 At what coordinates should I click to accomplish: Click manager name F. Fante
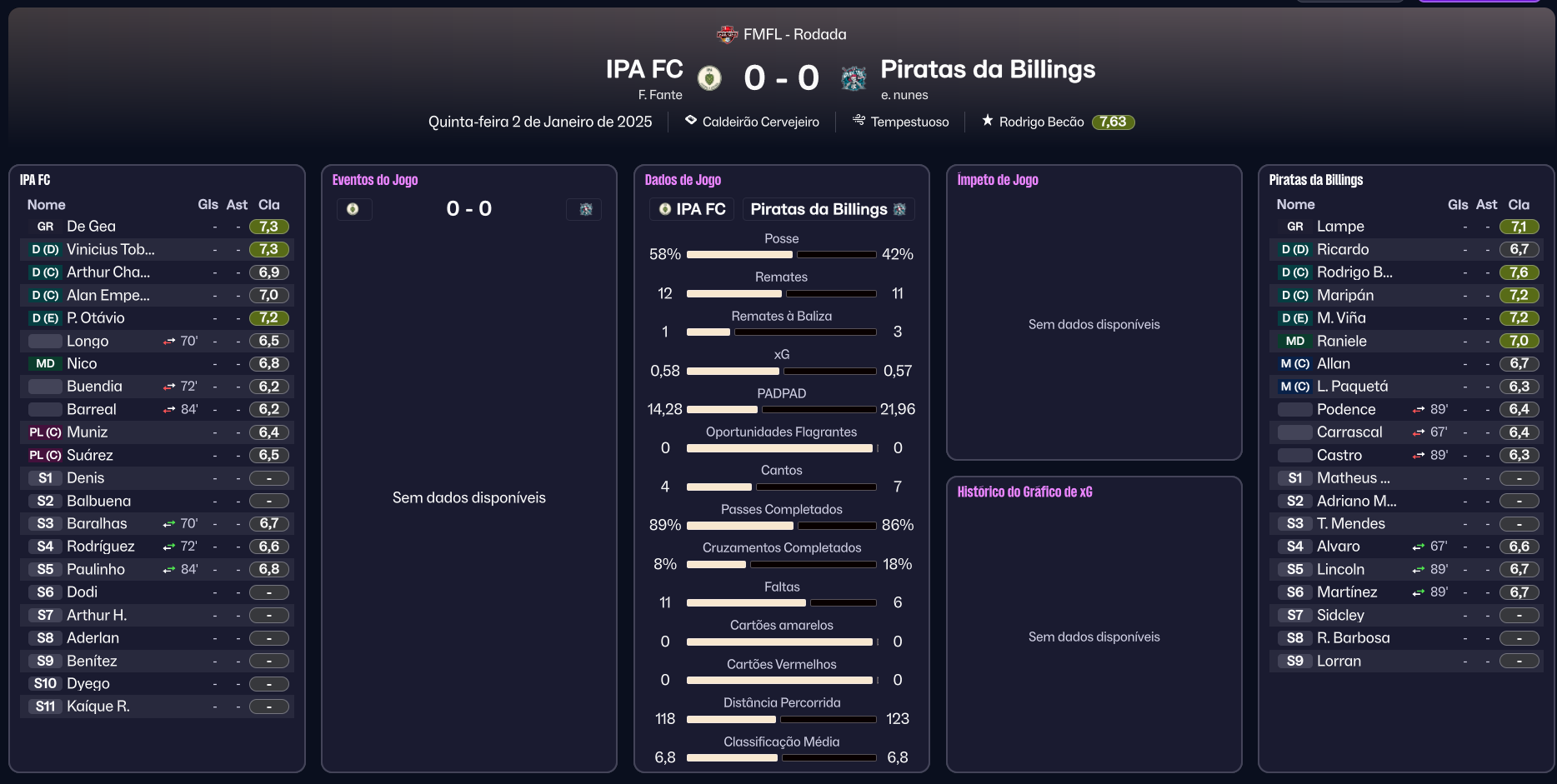pyautogui.click(x=660, y=95)
